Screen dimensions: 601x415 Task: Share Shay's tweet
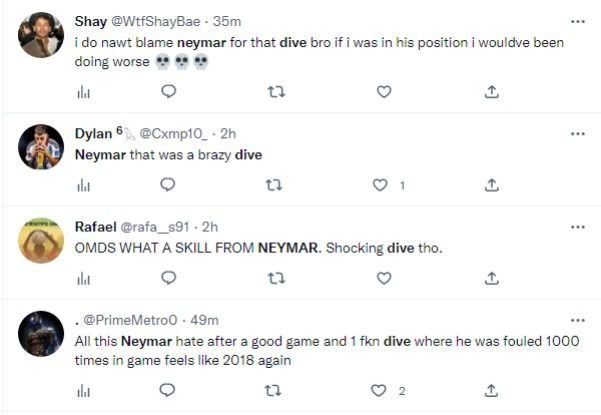coord(491,91)
